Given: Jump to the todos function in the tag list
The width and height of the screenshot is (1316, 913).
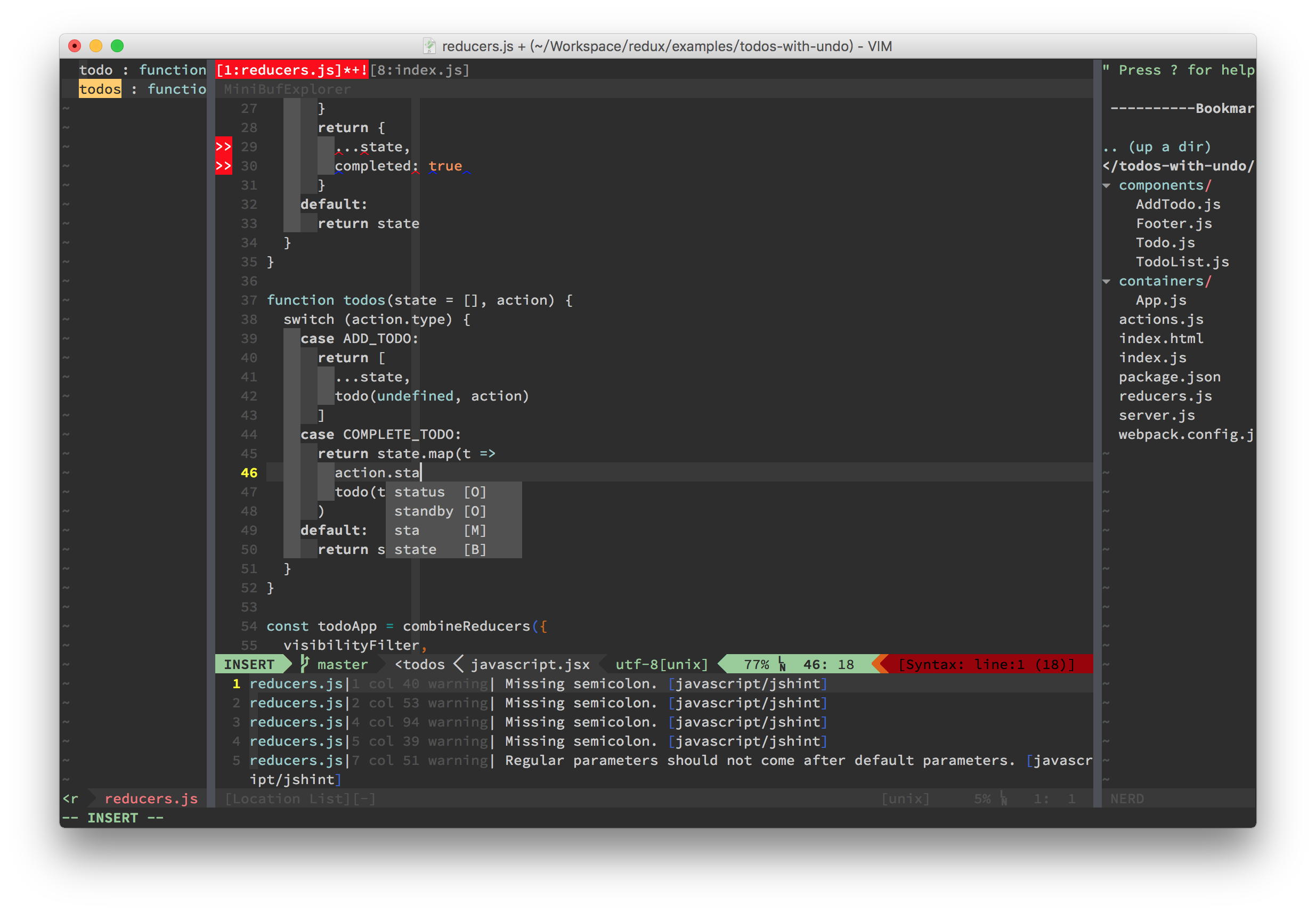Looking at the screenshot, I should (100, 89).
